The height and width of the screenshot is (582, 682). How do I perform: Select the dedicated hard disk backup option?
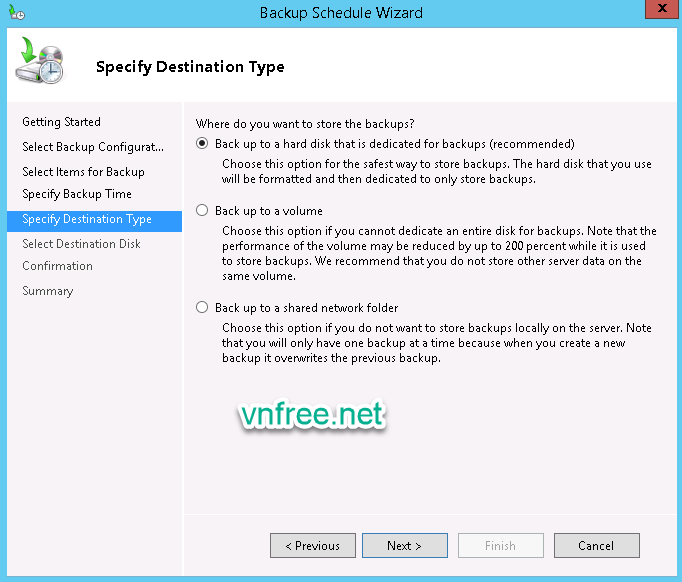(x=203, y=144)
